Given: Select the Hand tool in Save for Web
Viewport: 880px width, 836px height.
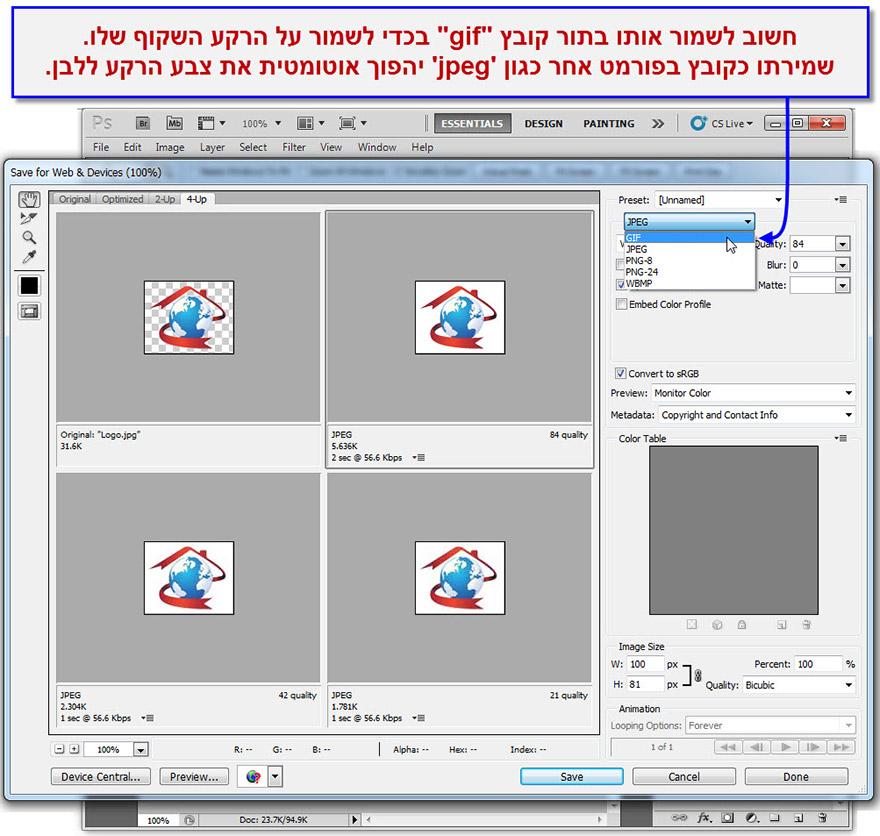Looking at the screenshot, I should pos(29,199).
